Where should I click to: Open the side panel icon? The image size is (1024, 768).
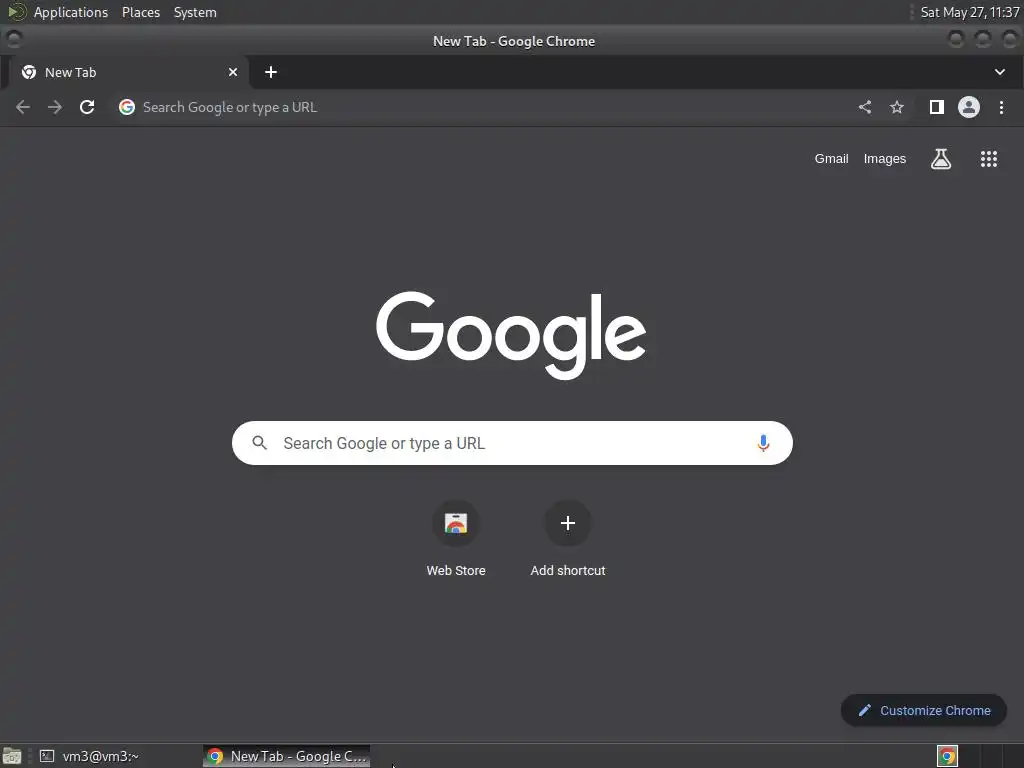(936, 107)
